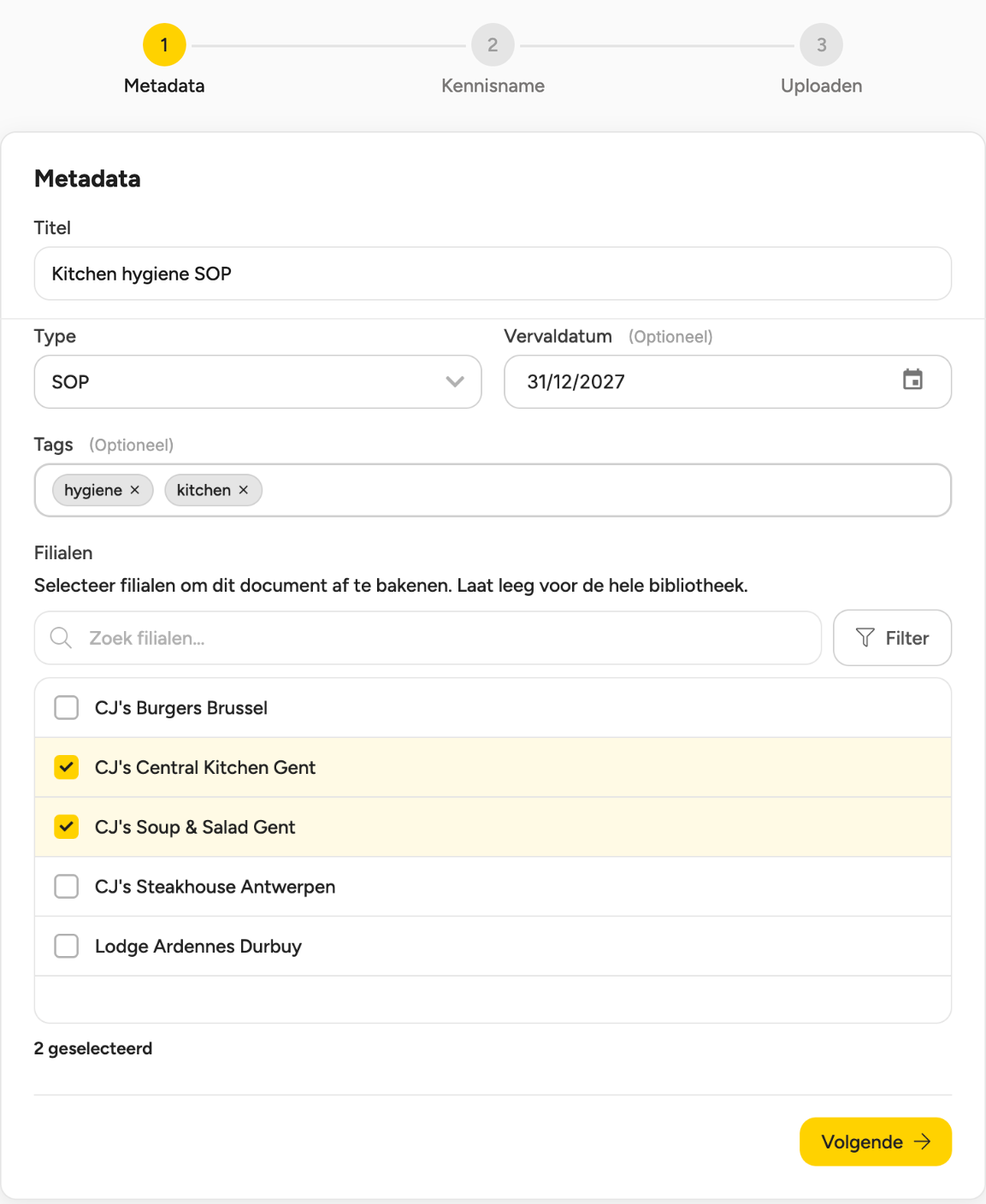
Task: Click CJ's Soup & Salad Gent label
Action: [195, 827]
